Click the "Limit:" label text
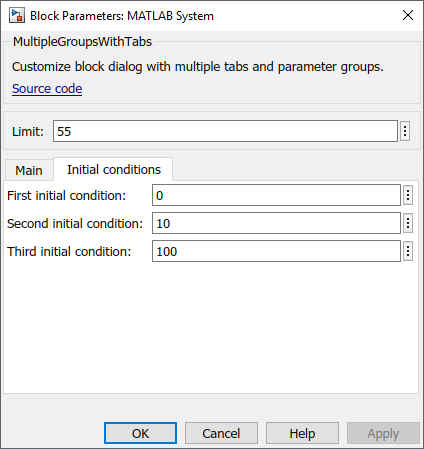This screenshot has width=424, height=449. click(28, 131)
